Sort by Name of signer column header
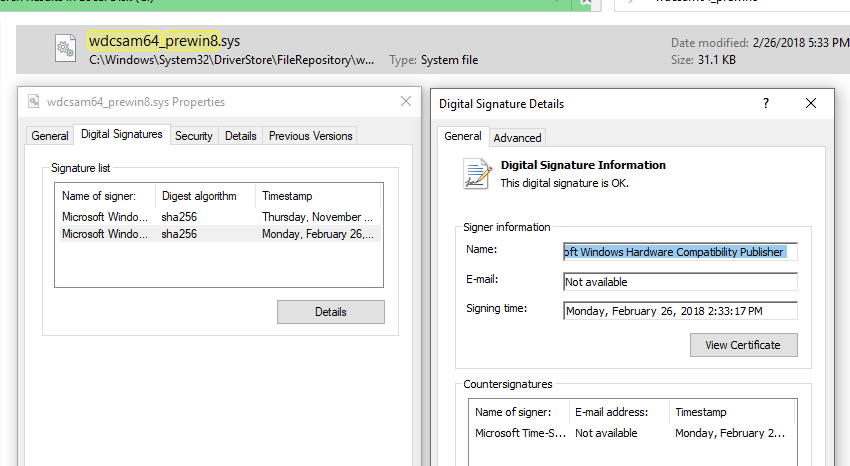 106,196
